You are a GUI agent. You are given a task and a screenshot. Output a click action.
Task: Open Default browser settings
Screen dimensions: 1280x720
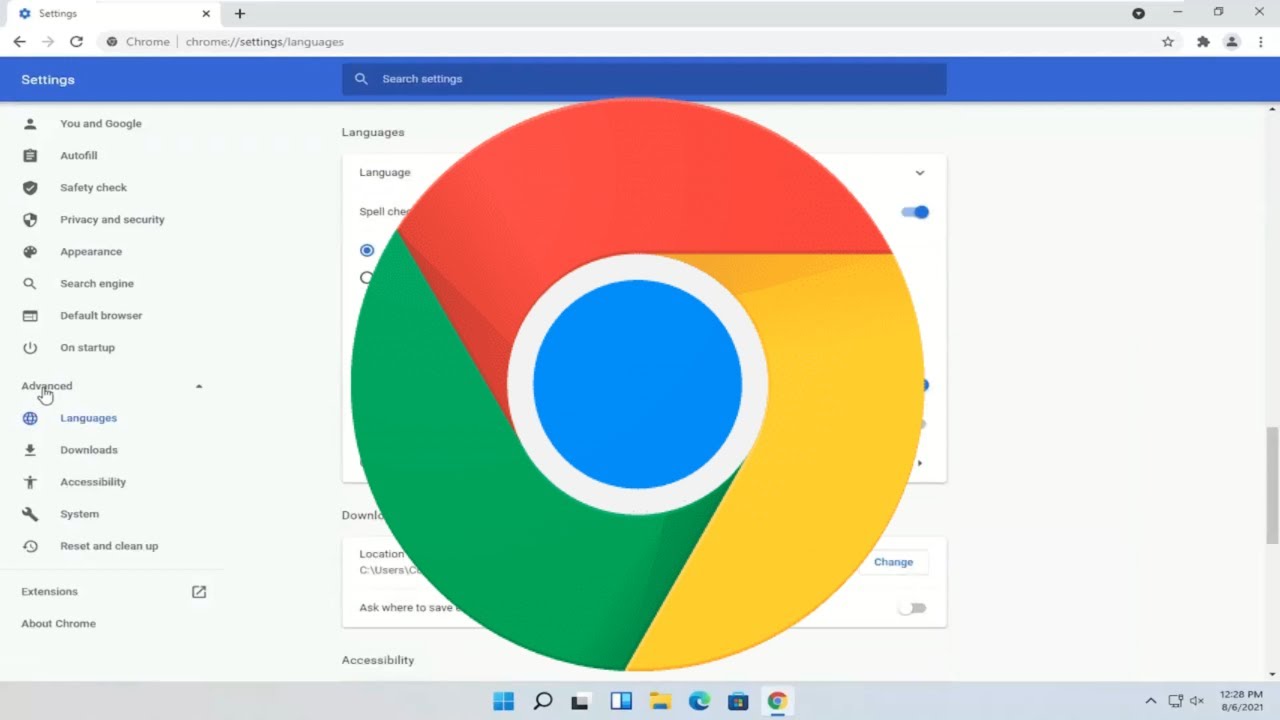[x=101, y=316]
